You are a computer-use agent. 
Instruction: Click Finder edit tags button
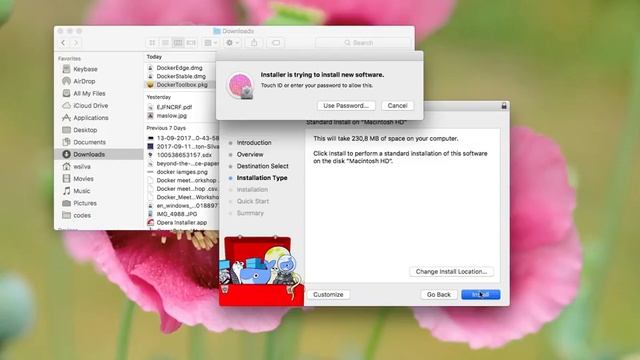point(276,42)
